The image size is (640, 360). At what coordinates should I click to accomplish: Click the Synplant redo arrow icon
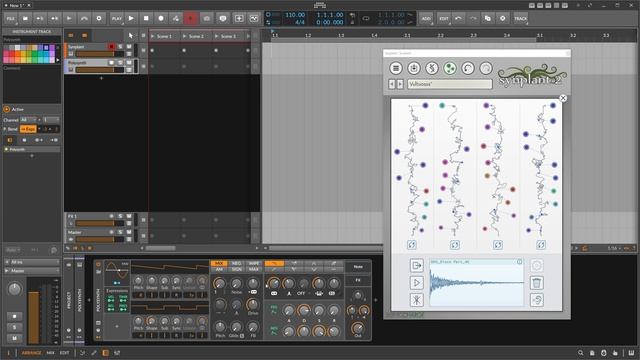coord(486,68)
